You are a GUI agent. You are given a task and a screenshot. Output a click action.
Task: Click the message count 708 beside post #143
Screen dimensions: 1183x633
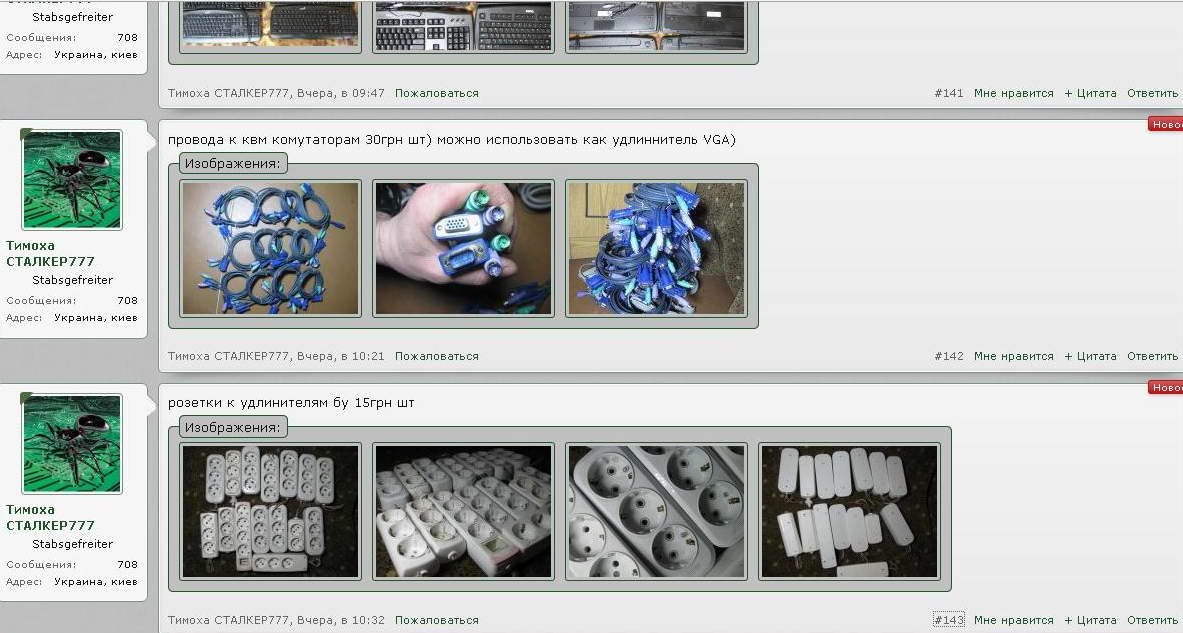coord(128,564)
